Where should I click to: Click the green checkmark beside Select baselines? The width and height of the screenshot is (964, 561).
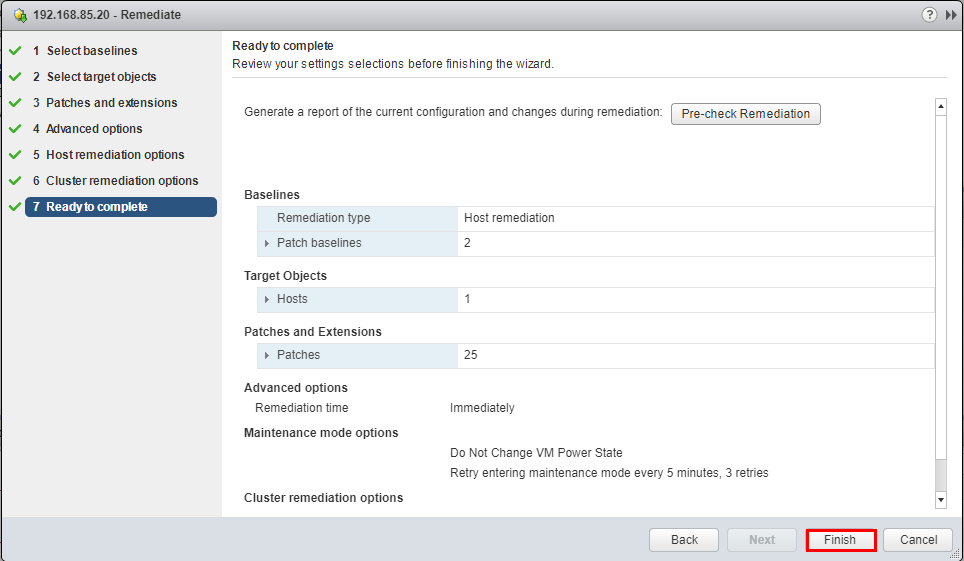pos(15,51)
